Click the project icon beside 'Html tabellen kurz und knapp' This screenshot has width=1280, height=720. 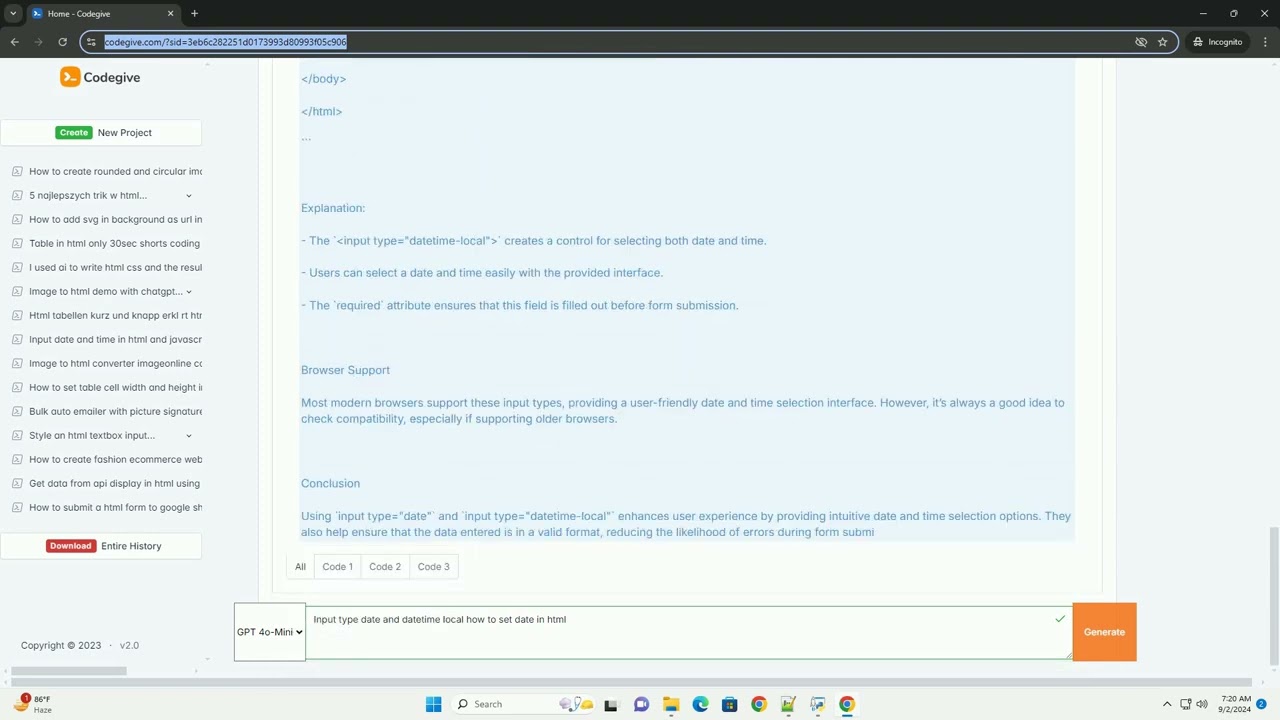[17, 315]
